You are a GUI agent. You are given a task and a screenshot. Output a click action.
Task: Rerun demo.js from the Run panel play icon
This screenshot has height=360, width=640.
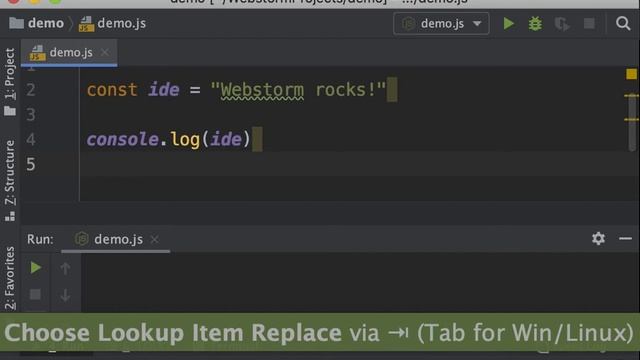(x=36, y=268)
